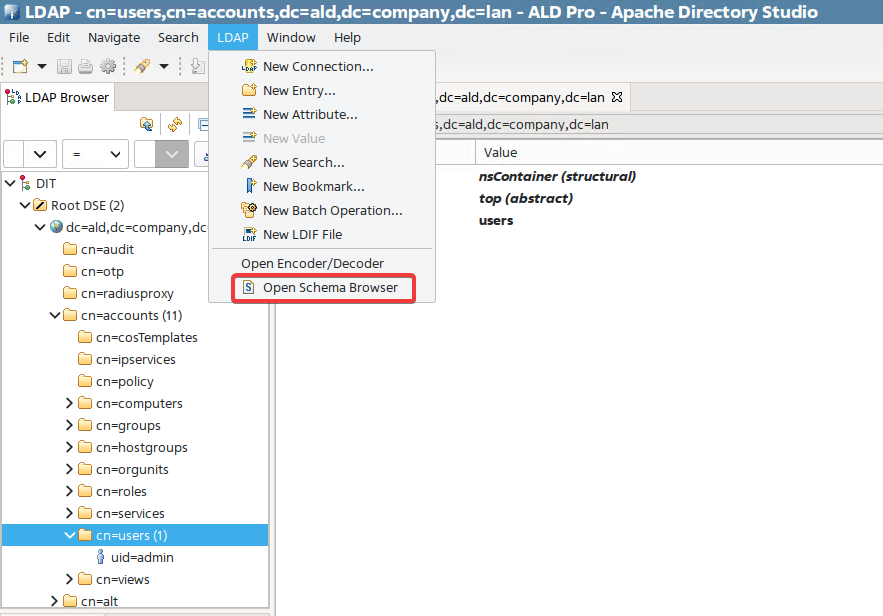Viewport: 883px width, 616px height.
Task: Click the Print toolbar icon
Action: click(86, 66)
